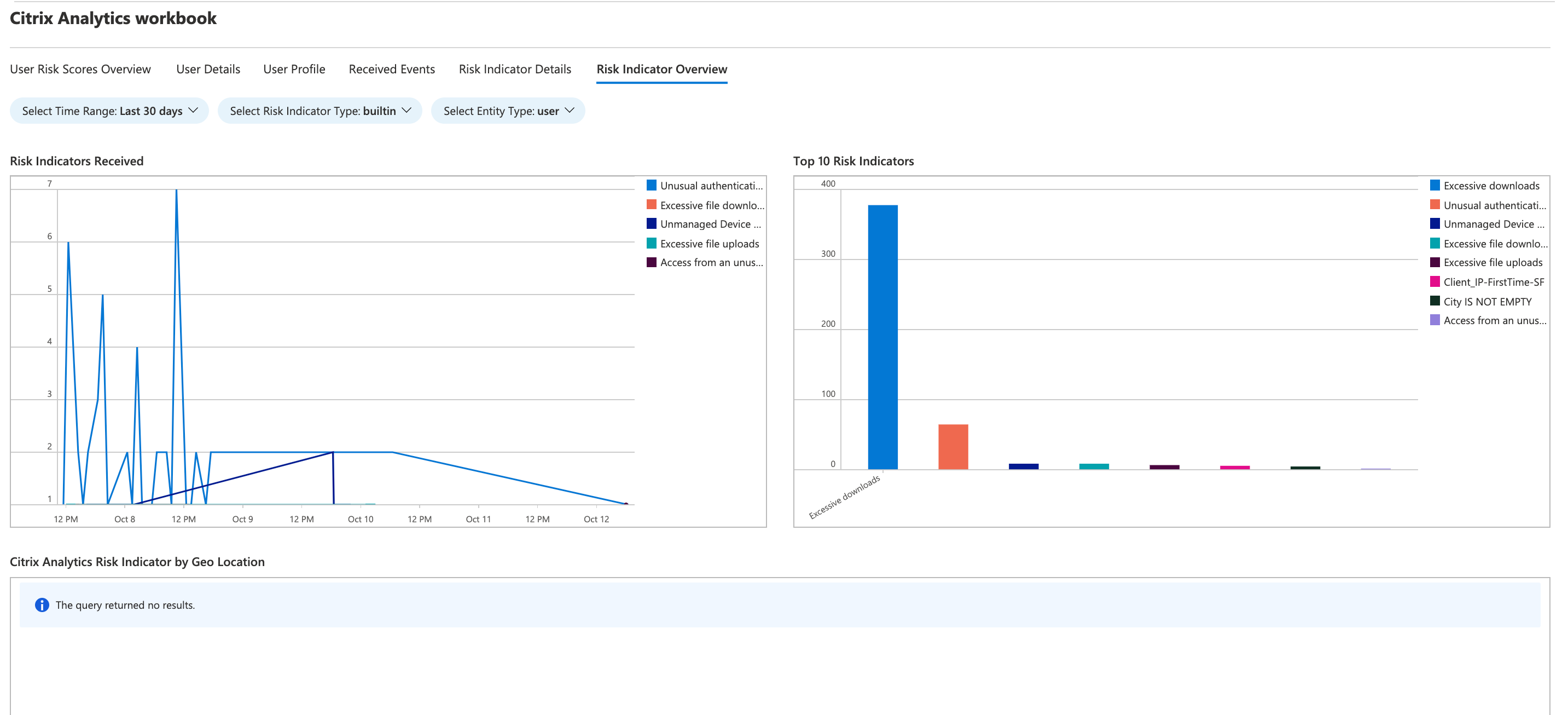This screenshot has width=1568, height=715.
Task: Switch to the Received Events tab
Action: pos(391,70)
